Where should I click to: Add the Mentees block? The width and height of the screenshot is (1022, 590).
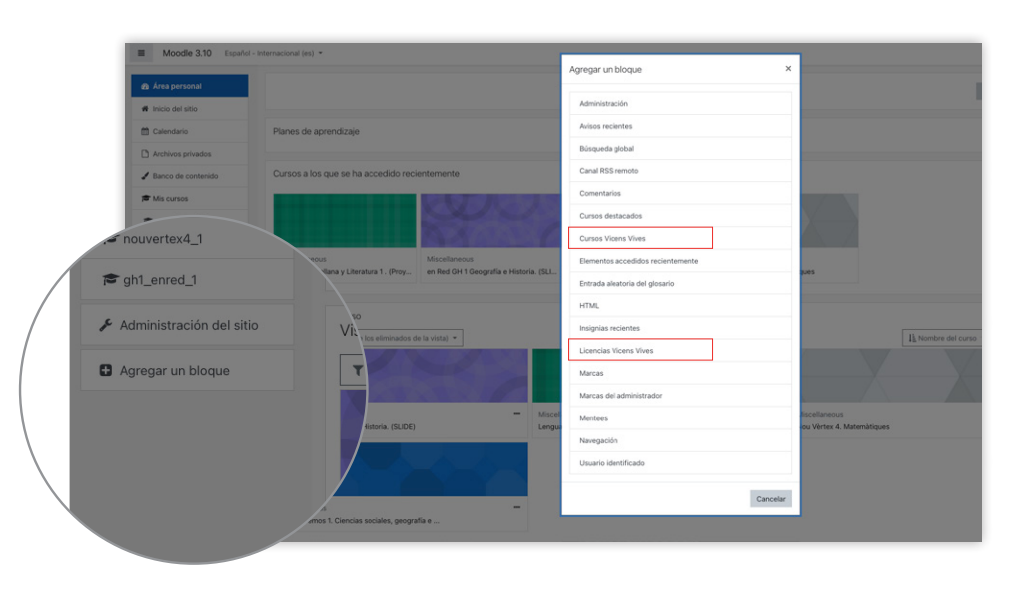[680, 419]
